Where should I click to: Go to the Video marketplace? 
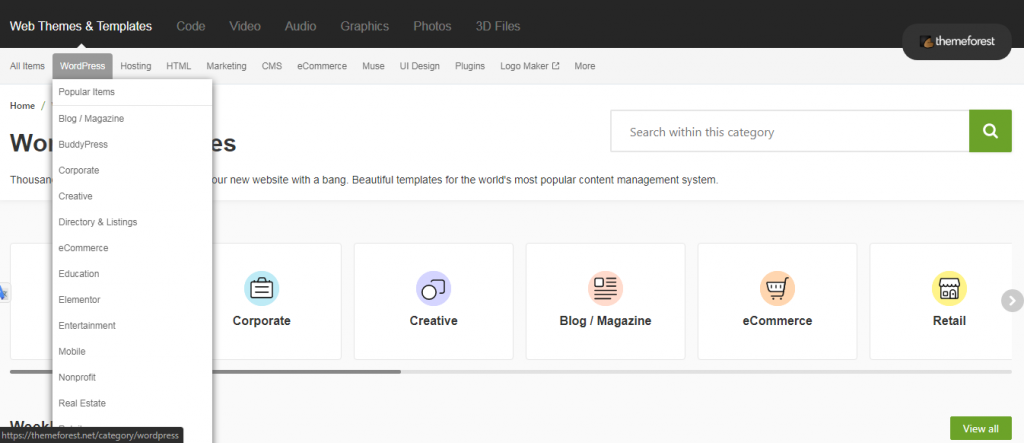pyautogui.click(x=245, y=26)
